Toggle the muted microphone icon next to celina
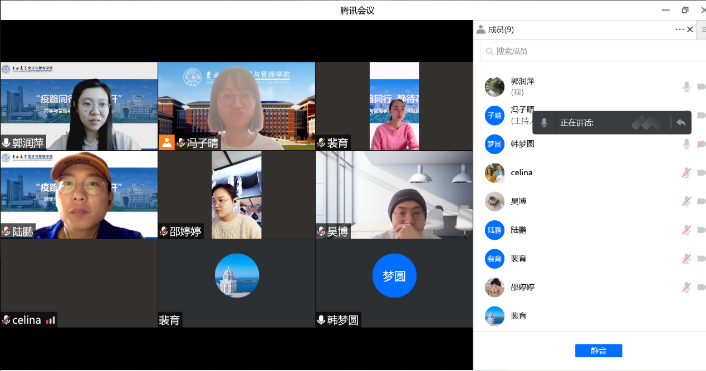This screenshot has width=706, height=371. click(686, 172)
